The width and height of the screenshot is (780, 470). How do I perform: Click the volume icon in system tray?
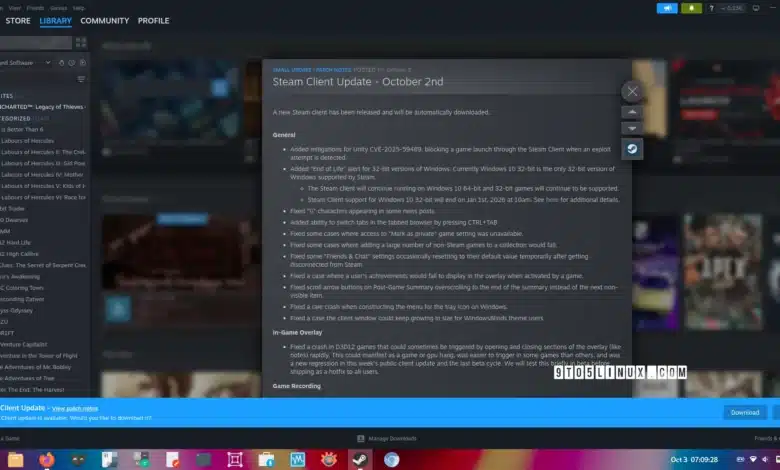click(x=765, y=460)
